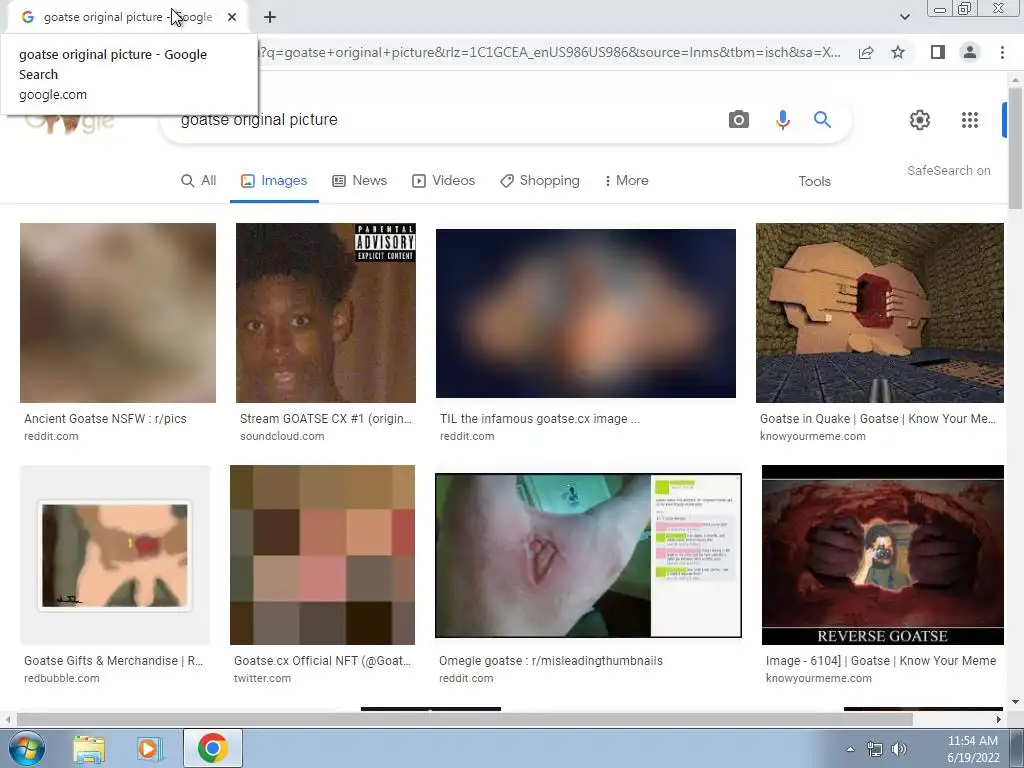The height and width of the screenshot is (768, 1024).
Task: Toggle the Chrome side panel icon
Action: pyautogui.click(x=938, y=52)
